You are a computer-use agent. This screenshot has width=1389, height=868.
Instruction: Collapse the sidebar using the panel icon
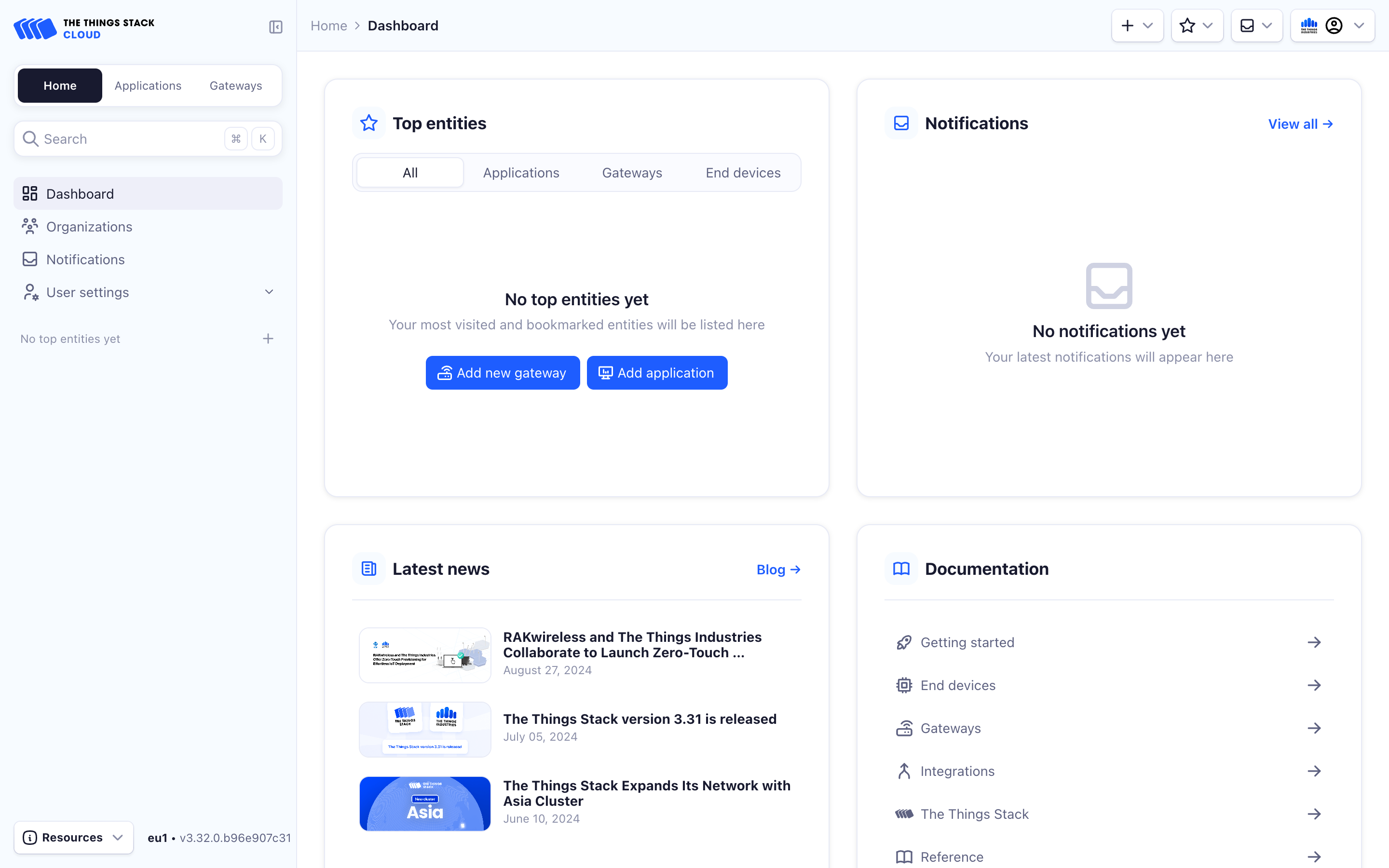[275, 27]
